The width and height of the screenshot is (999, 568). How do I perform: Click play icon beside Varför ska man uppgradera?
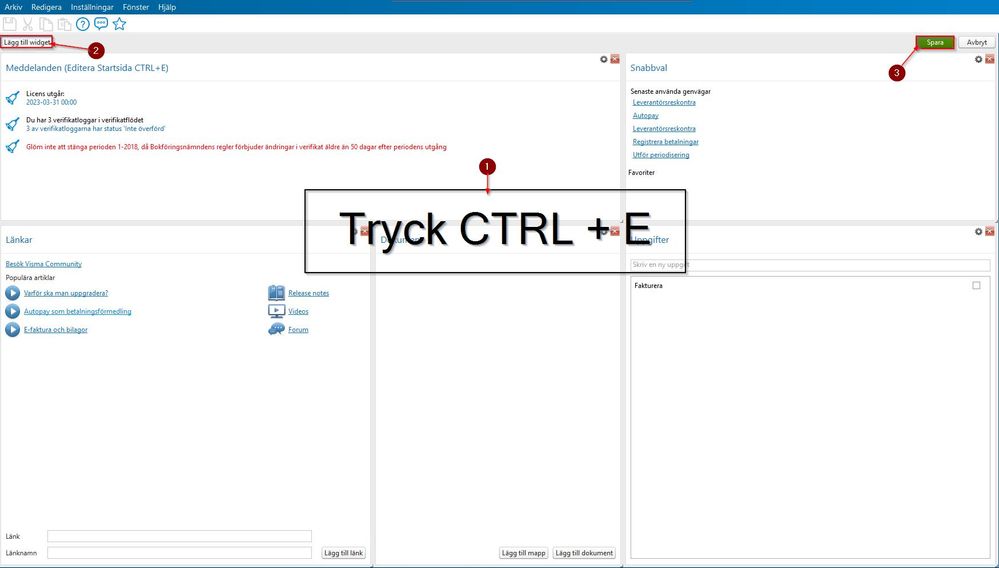(x=12, y=293)
